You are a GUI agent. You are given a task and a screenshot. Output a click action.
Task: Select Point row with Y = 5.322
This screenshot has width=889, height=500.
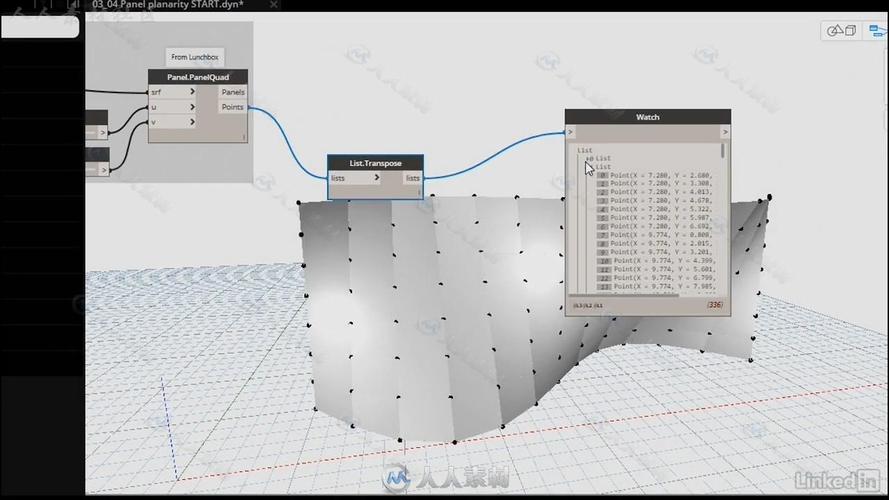click(x=655, y=209)
